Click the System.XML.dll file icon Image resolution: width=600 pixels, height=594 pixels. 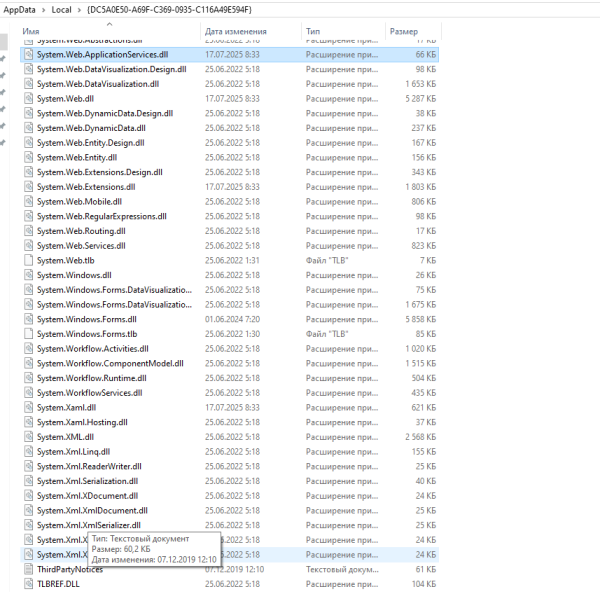[x=28, y=437]
